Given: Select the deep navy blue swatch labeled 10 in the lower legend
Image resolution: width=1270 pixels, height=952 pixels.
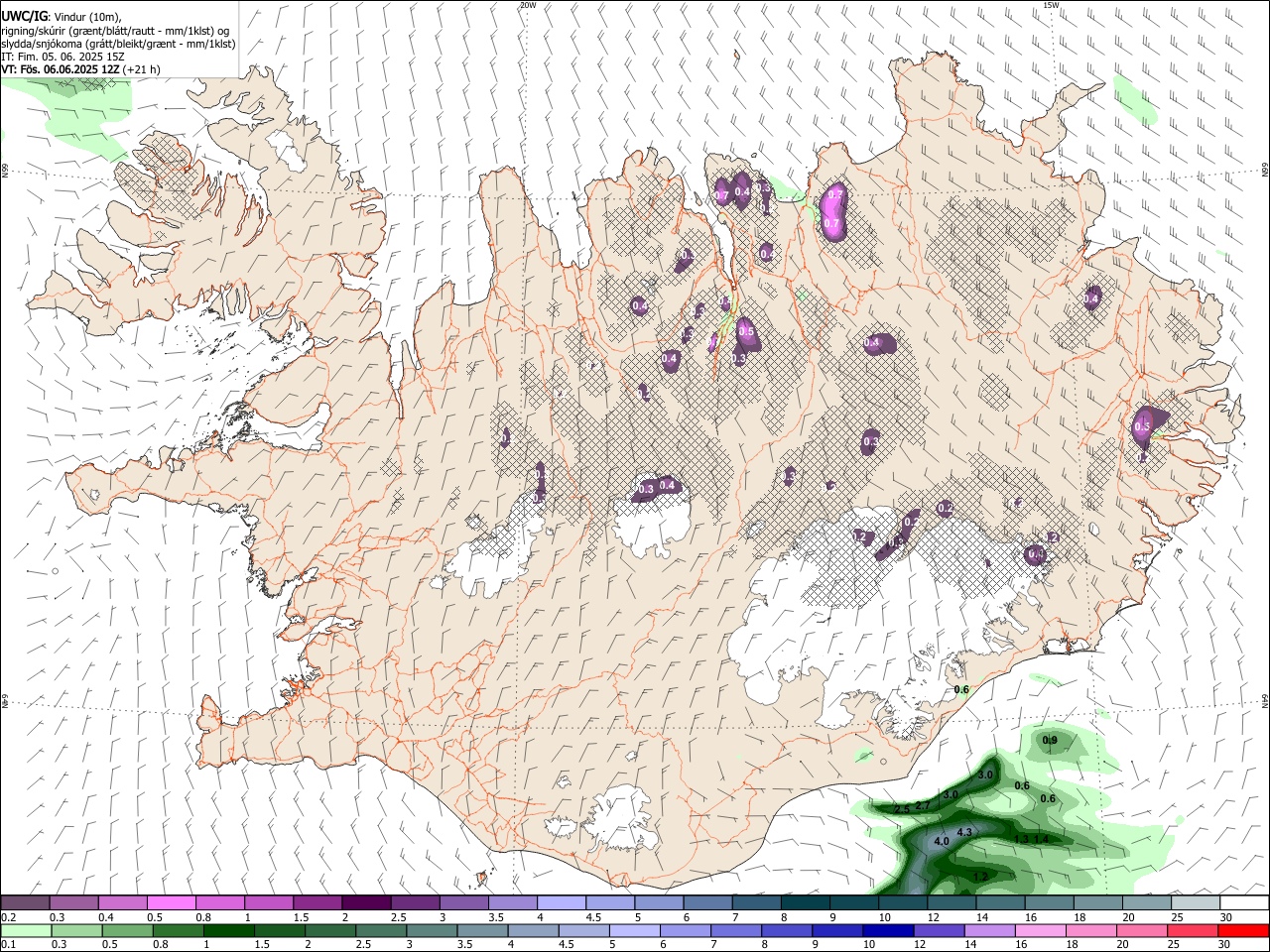Looking at the screenshot, I should pyautogui.click(x=887, y=930).
